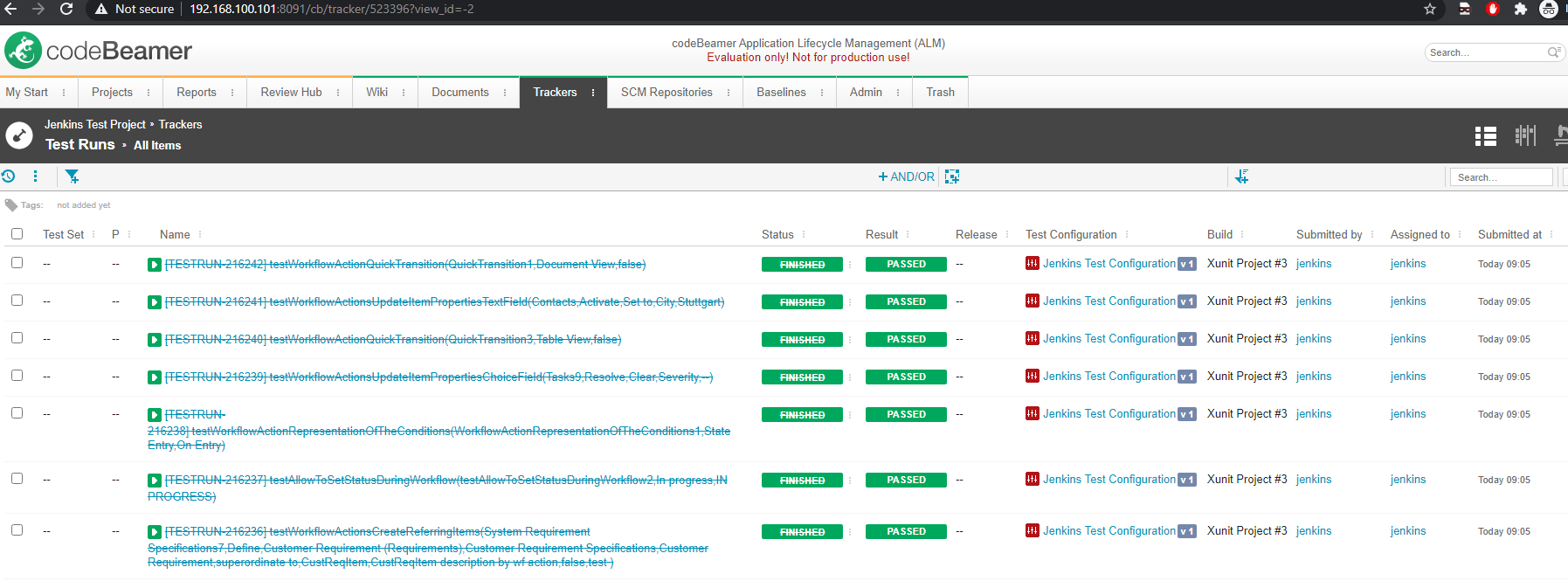Open the Trackers tab dropdown dots
Image resolution: width=1568 pixels, height=588 pixels.
(x=593, y=93)
